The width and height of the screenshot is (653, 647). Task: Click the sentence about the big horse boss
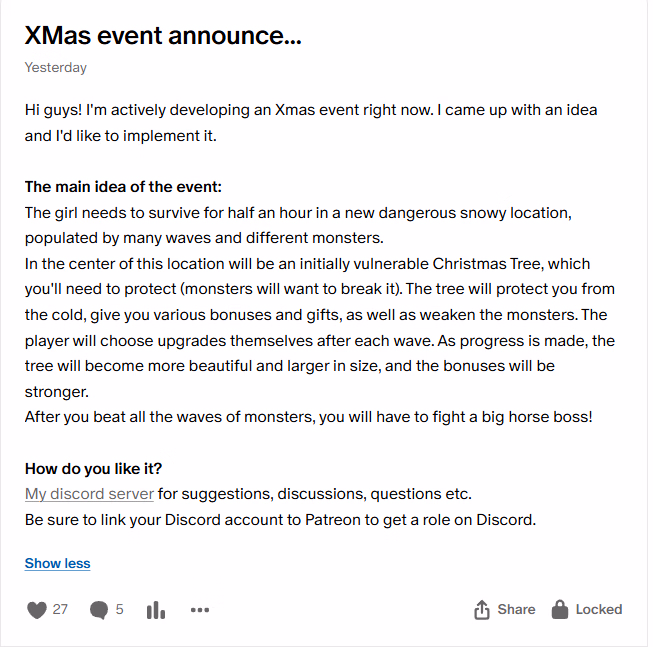click(x=308, y=416)
